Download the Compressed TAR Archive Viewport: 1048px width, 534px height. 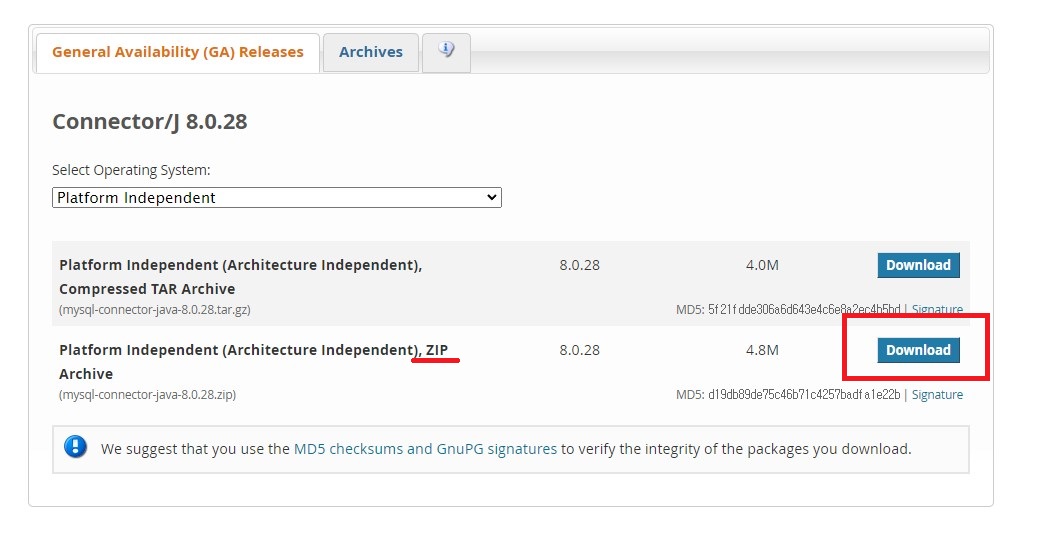point(918,265)
